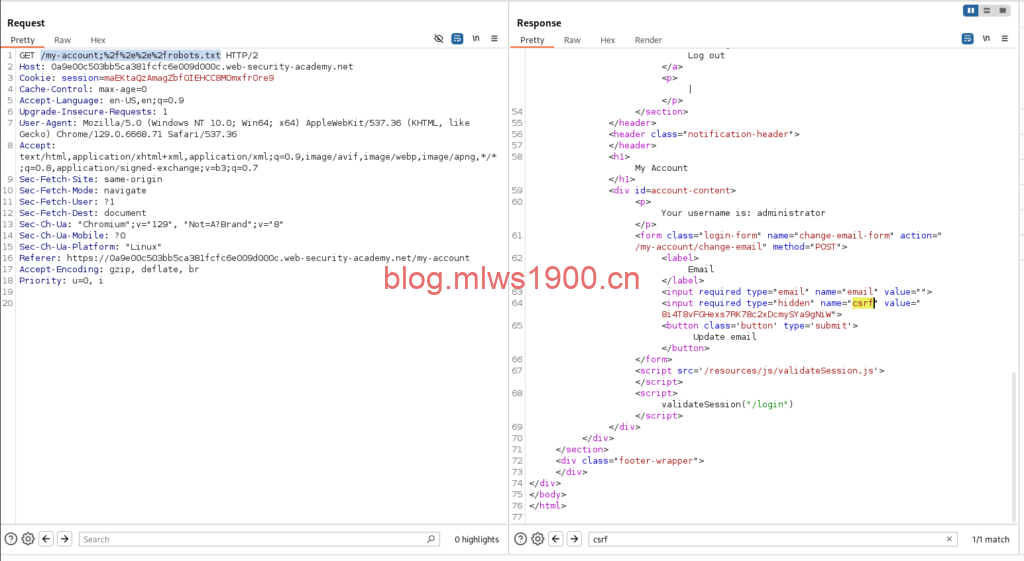The height and width of the screenshot is (561, 1024).
Task: Click the Upgrade-Insecure-Requests: 1 line
Action: point(93,112)
